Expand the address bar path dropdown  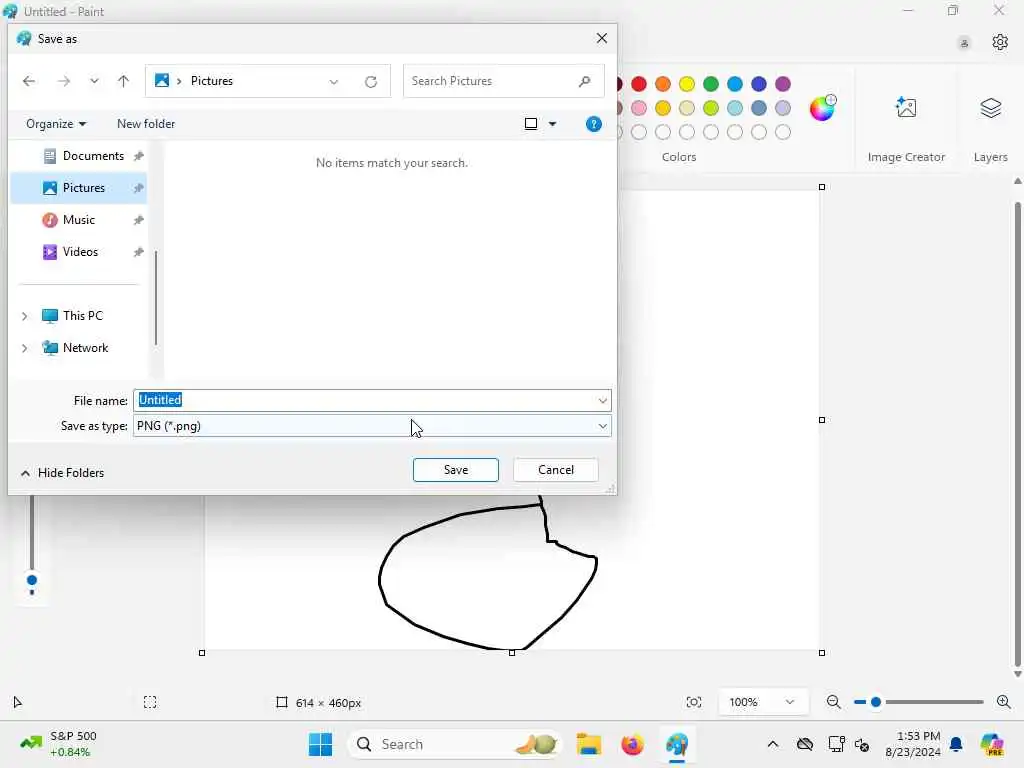click(334, 82)
